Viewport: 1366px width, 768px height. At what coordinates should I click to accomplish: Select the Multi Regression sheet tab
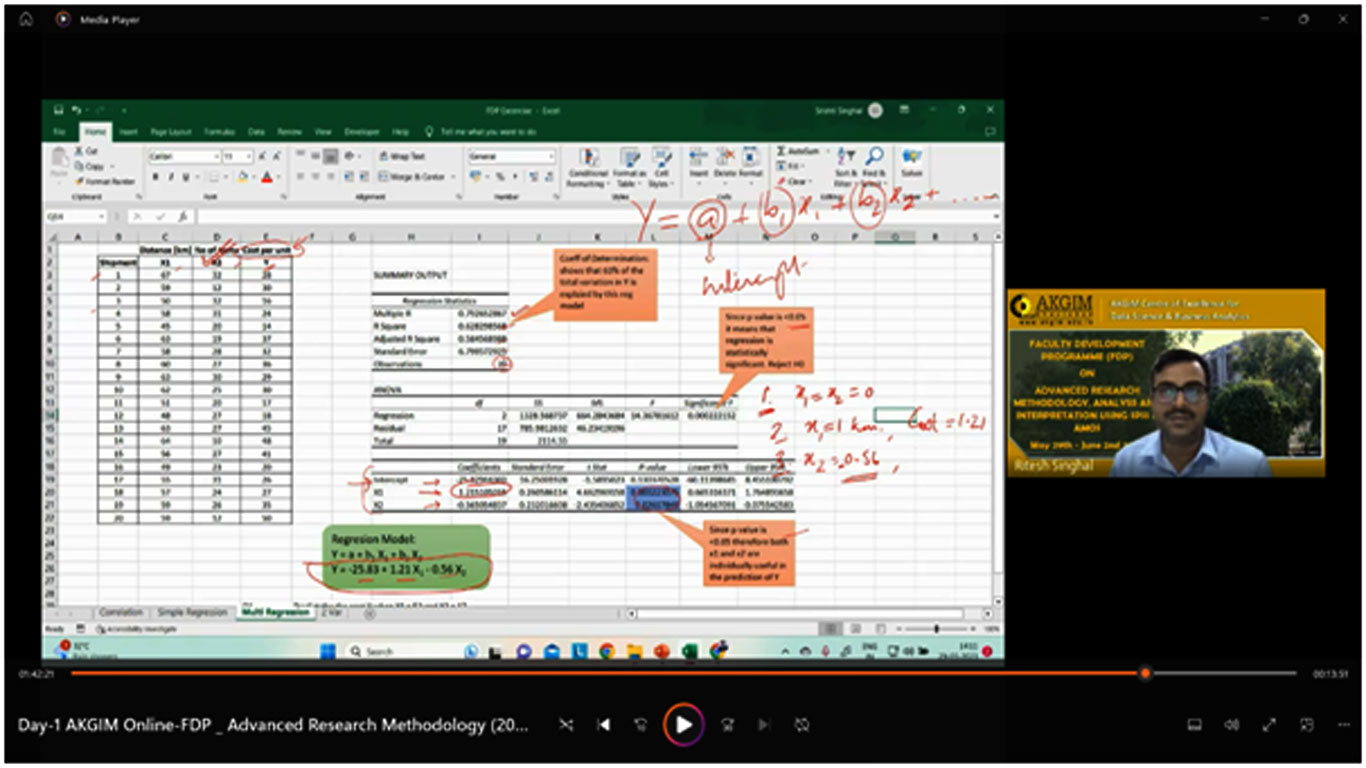(x=274, y=612)
